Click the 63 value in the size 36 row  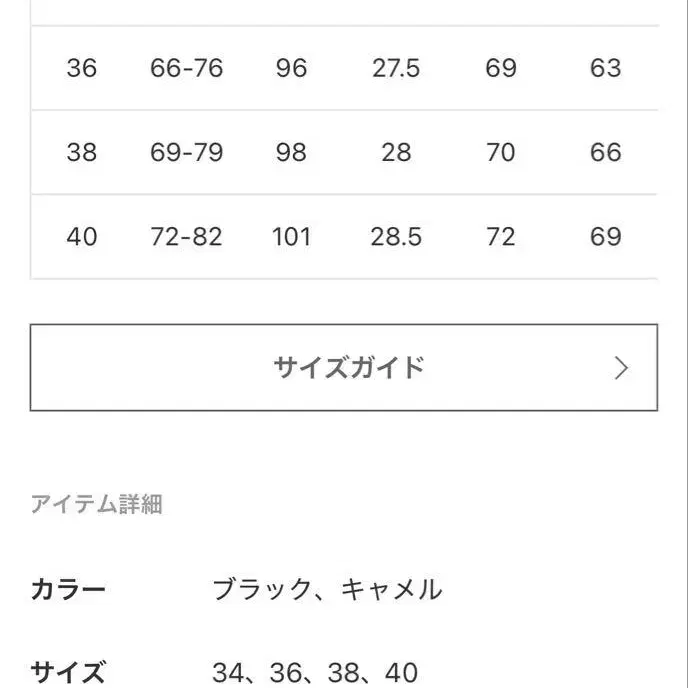pyautogui.click(x=605, y=68)
